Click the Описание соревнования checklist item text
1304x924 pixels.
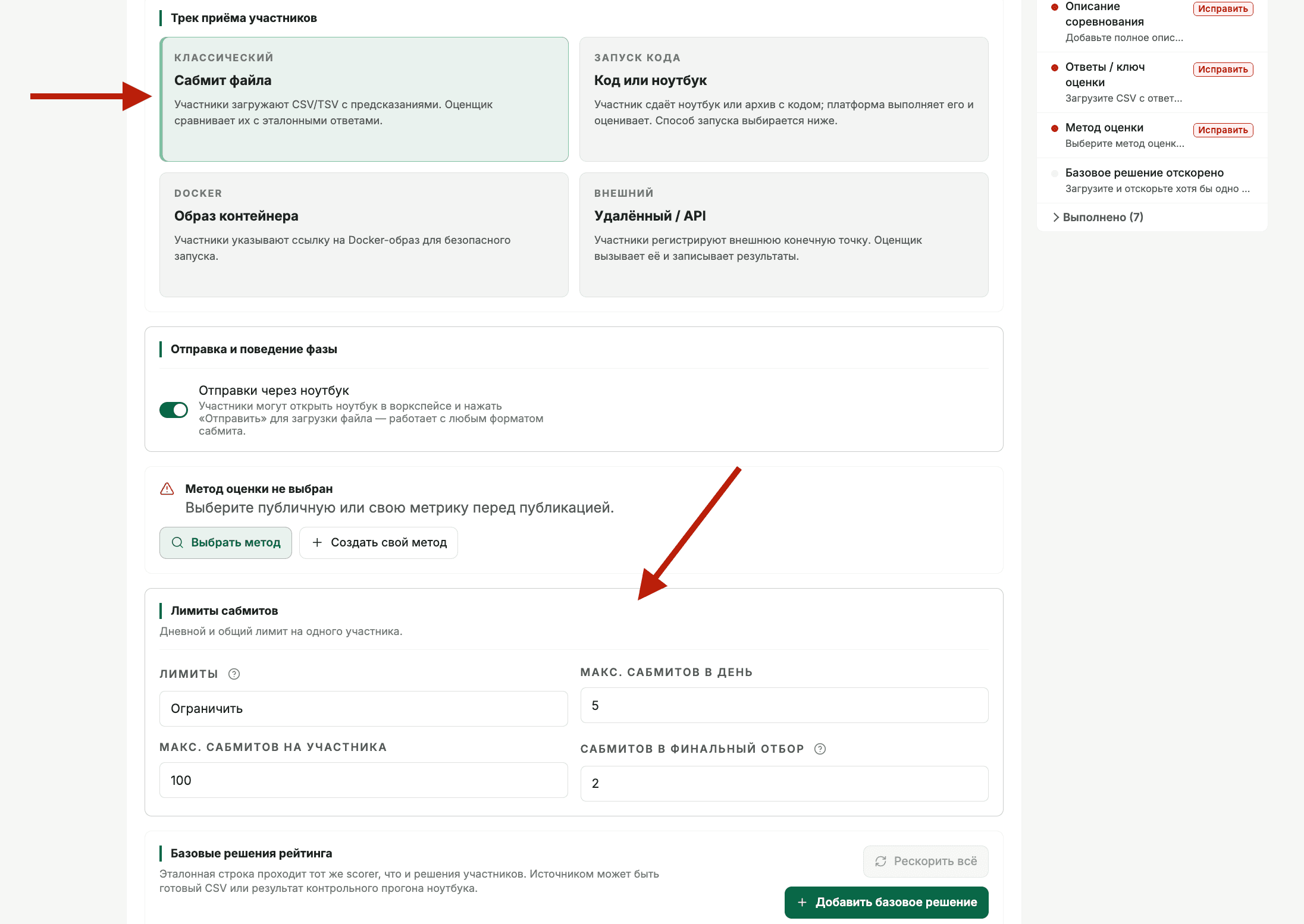(x=1105, y=14)
